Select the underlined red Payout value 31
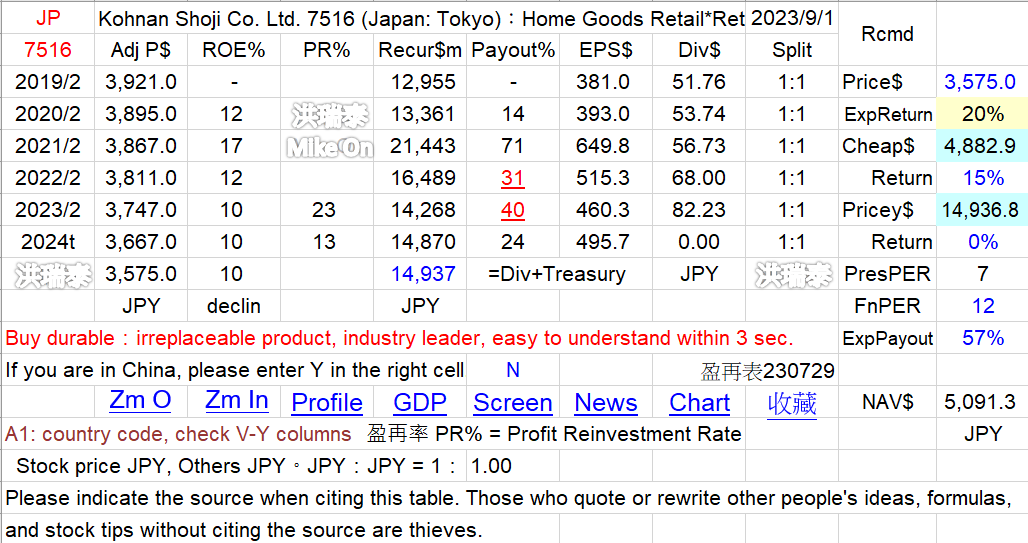Image resolution: width=1028 pixels, height=543 pixels. click(x=513, y=178)
